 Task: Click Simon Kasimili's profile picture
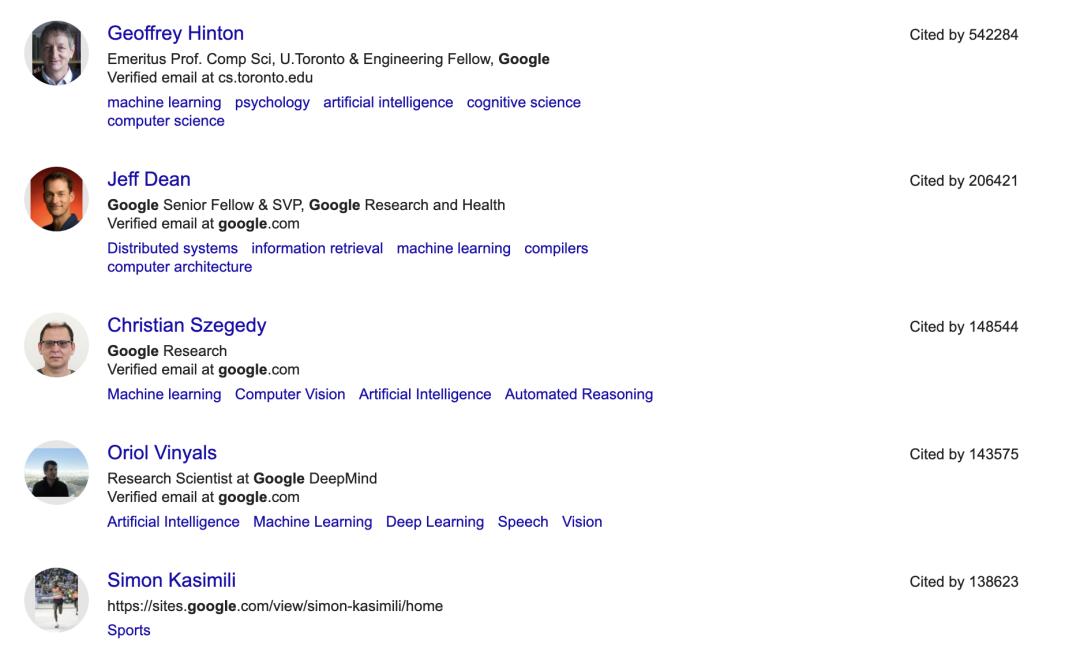[x=56, y=599]
